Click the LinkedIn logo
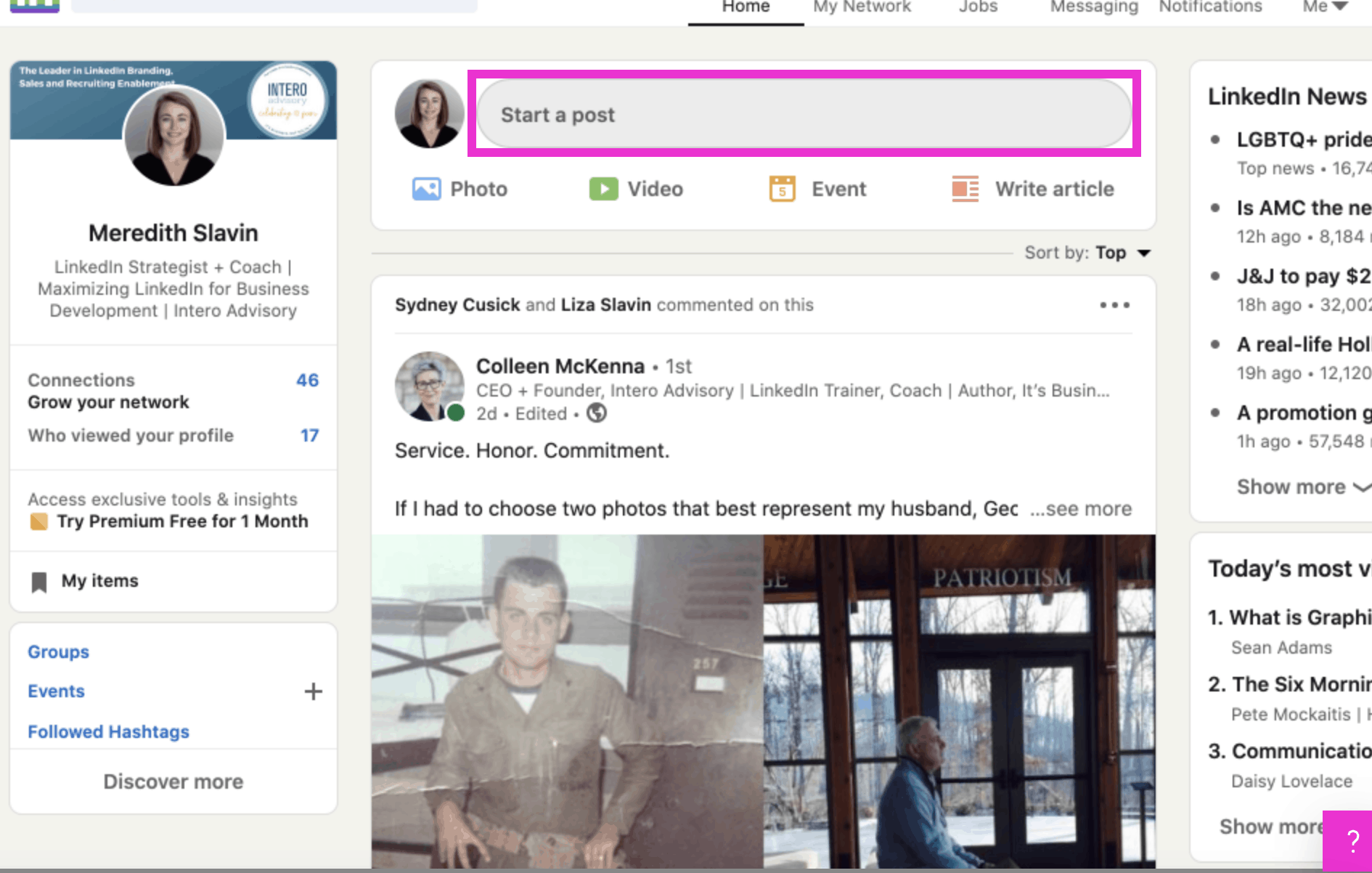The image size is (1372, 873). (34, 7)
